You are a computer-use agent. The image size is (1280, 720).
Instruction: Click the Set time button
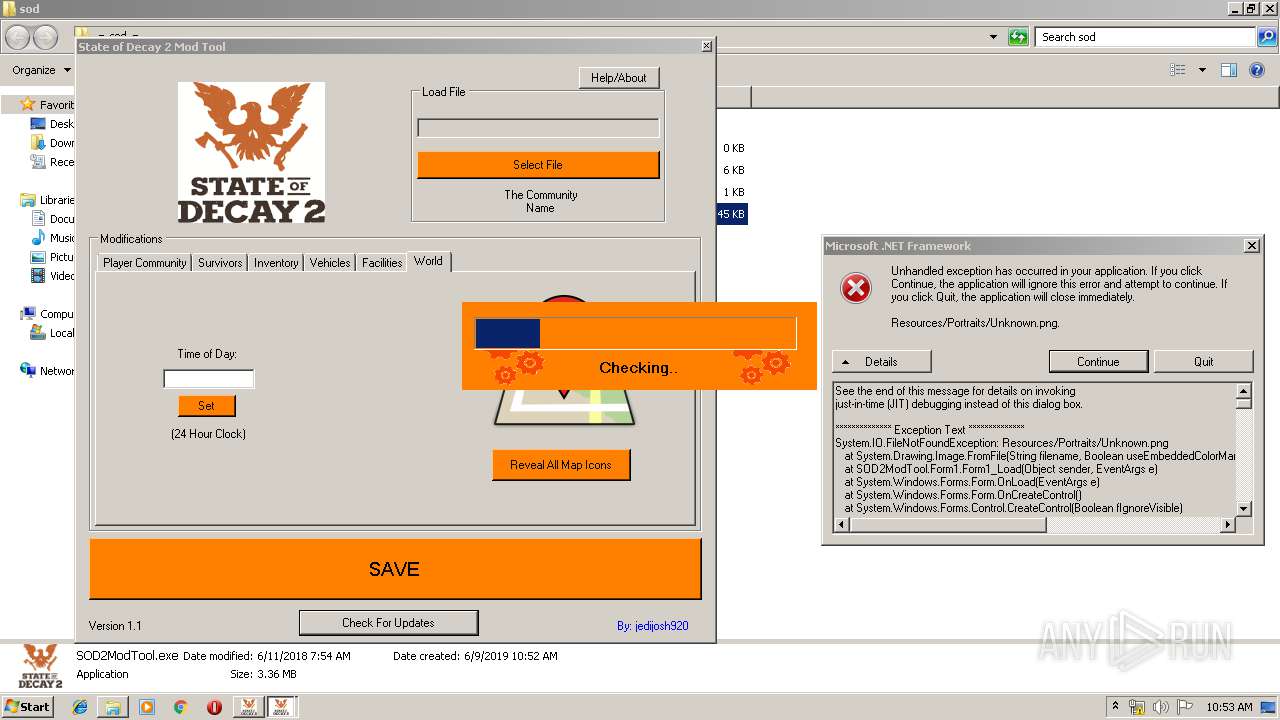point(207,405)
